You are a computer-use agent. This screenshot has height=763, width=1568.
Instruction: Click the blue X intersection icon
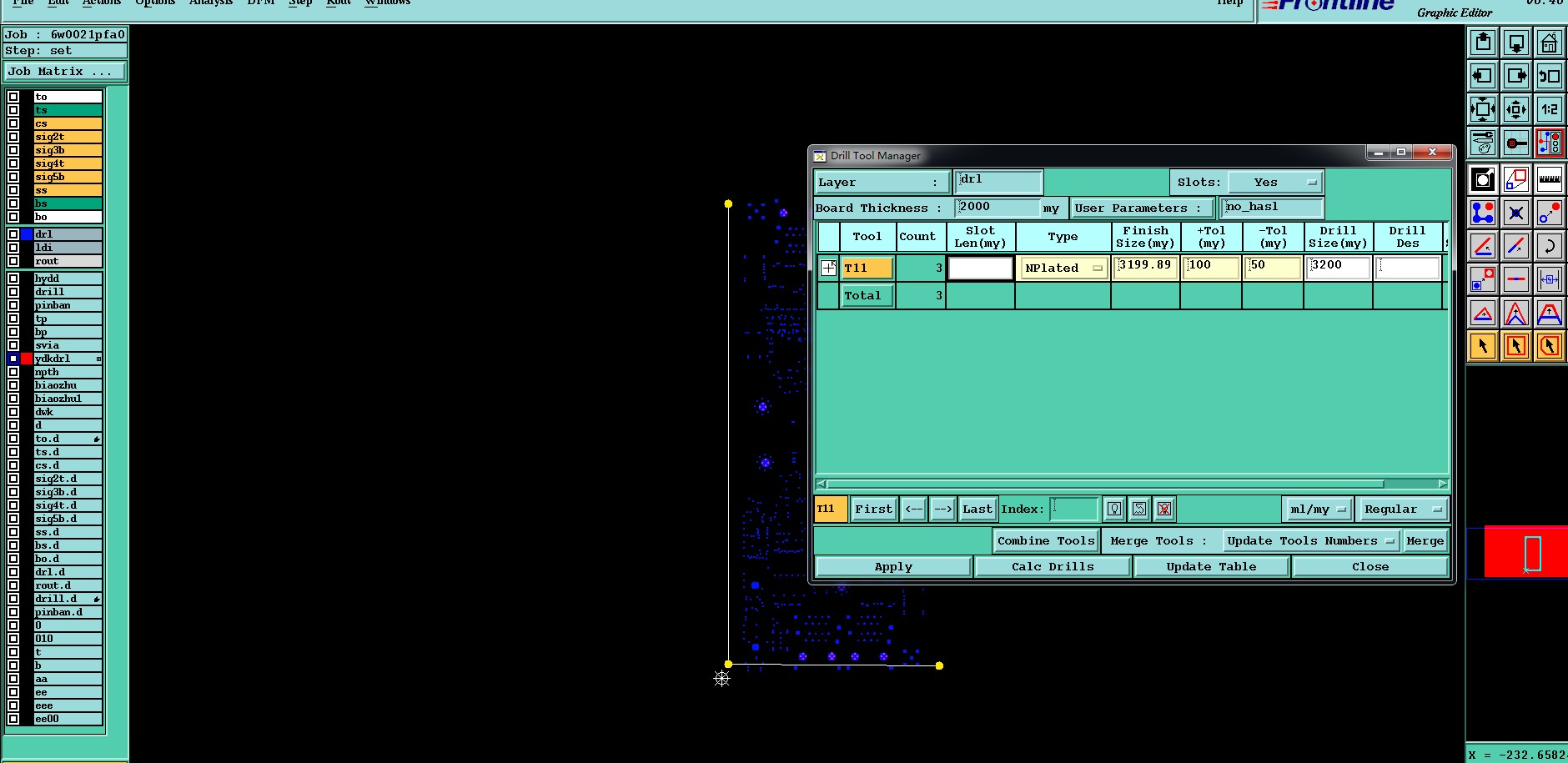pyautogui.click(x=1515, y=213)
